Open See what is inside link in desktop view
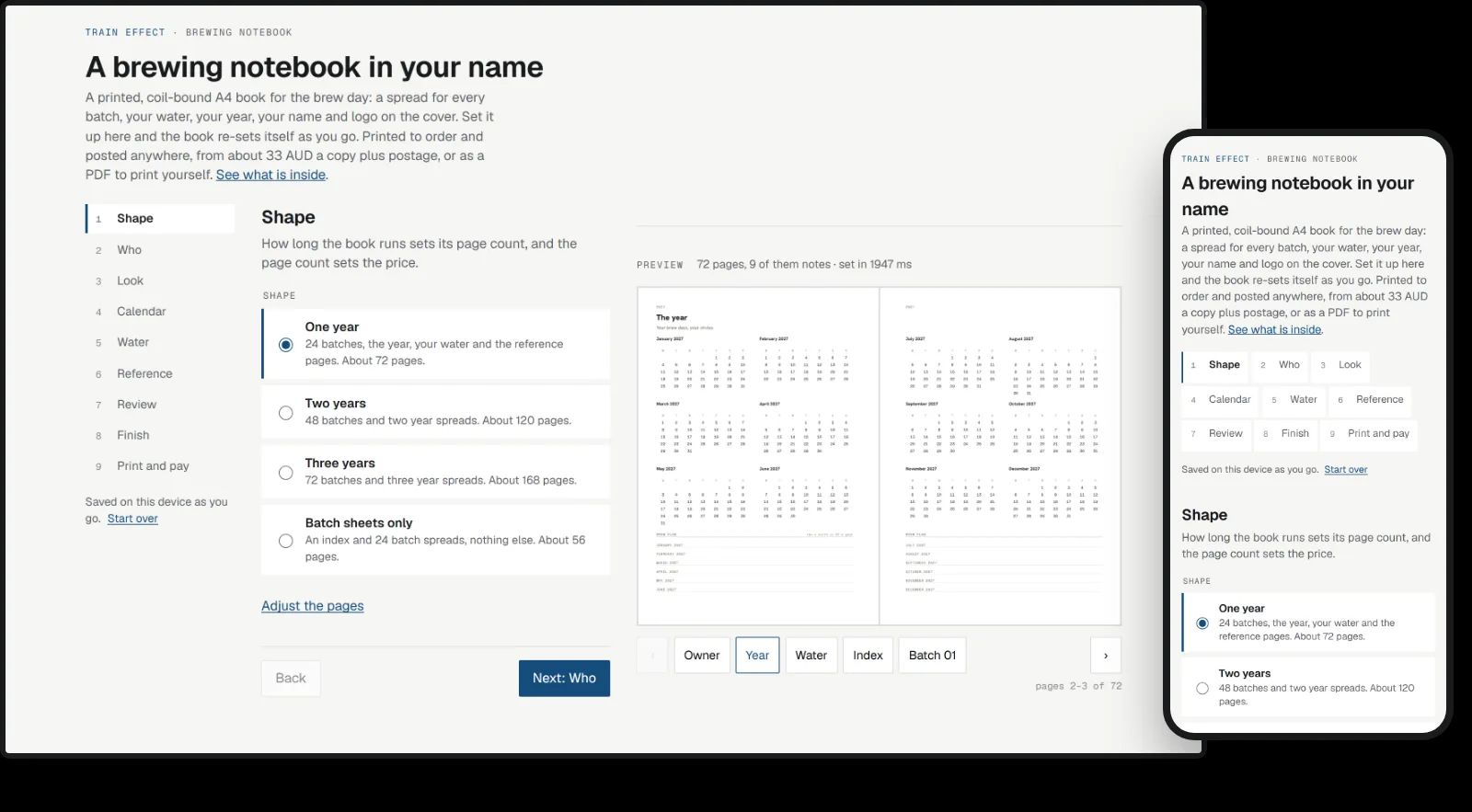 pos(270,175)
